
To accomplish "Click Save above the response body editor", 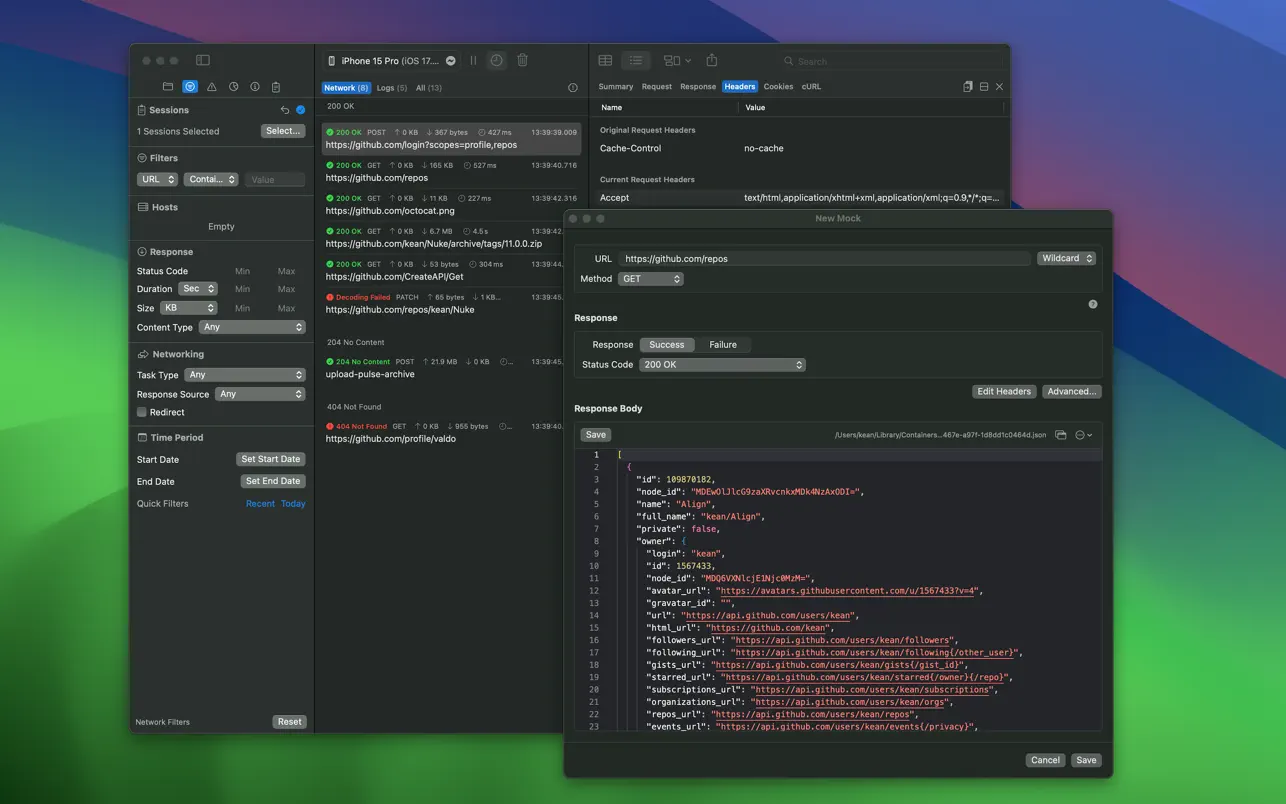I will click(x=596, y=435).
